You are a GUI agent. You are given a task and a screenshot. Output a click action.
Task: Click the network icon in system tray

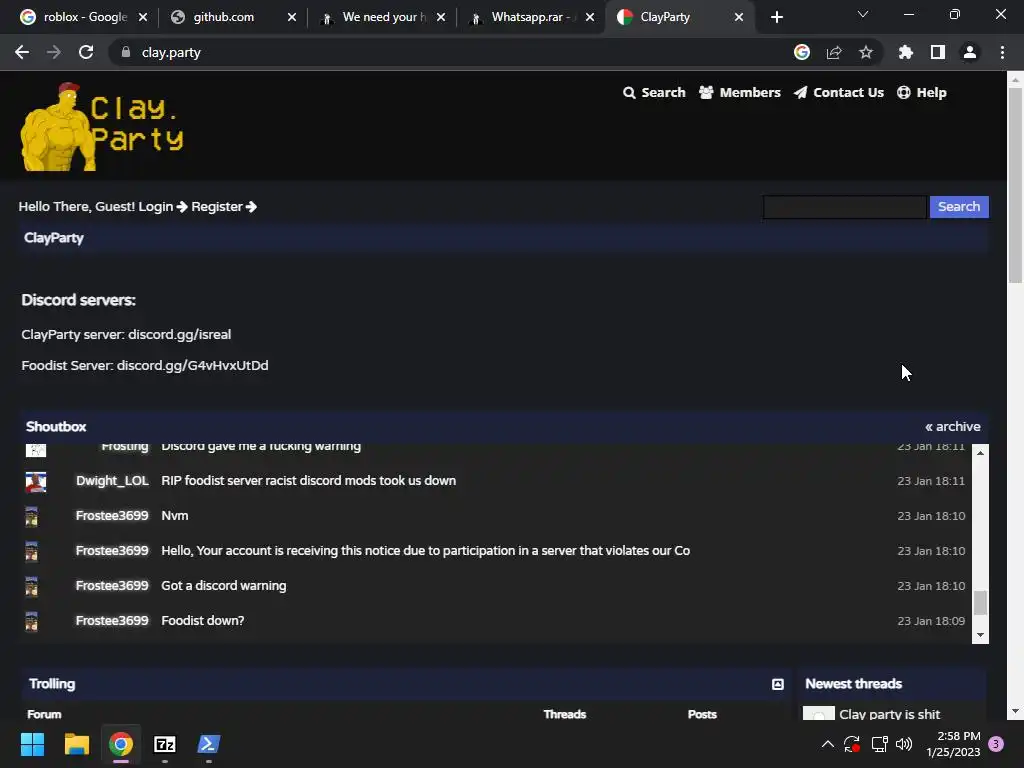point(879,744)
